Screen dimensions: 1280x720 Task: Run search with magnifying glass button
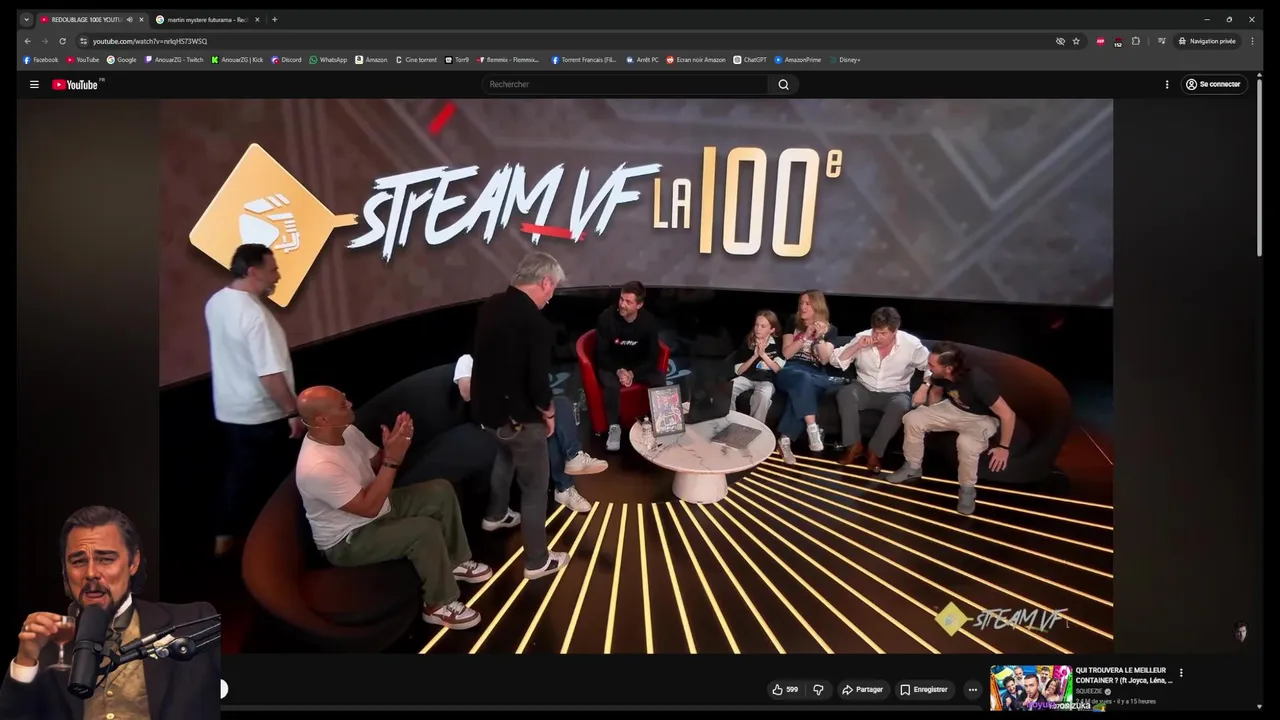point(783,84)
